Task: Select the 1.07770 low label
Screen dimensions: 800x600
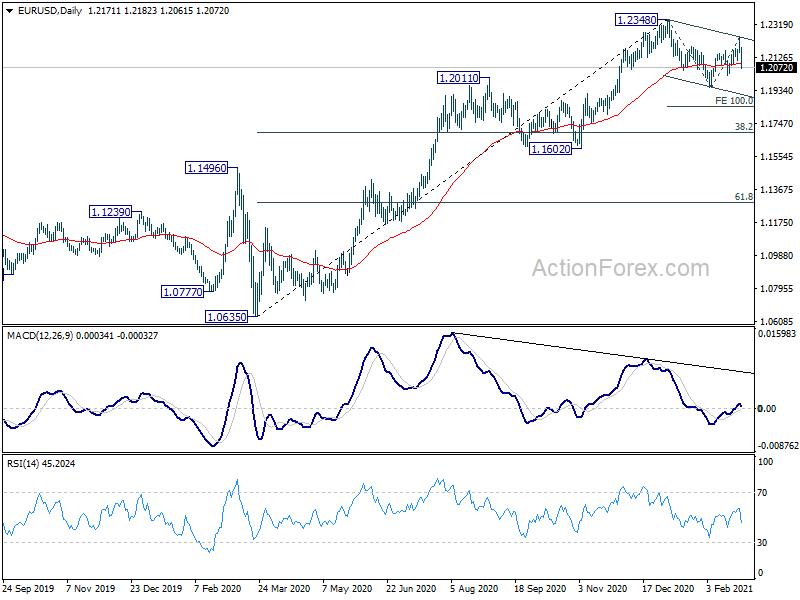Action: pyautogui.click(x=182, y=292)
